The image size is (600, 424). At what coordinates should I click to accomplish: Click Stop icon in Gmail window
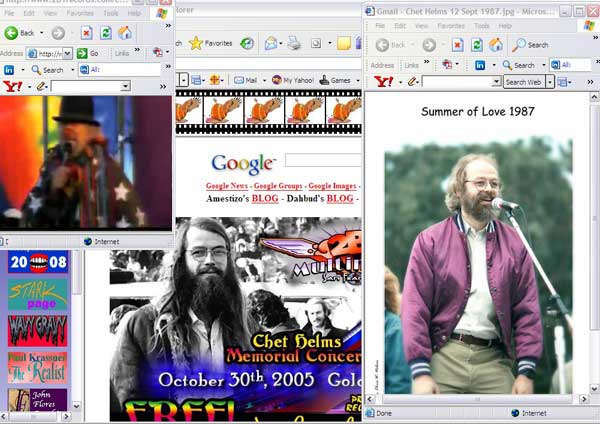457,45
